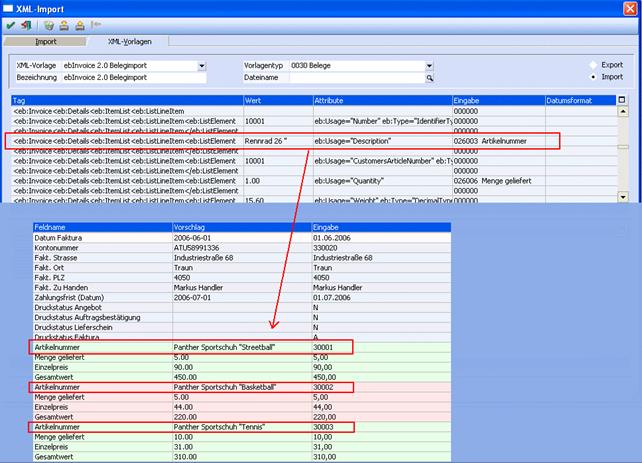Click the green checkmark confirm icon
The image size is (642, 463).
[x=10, y=26]
